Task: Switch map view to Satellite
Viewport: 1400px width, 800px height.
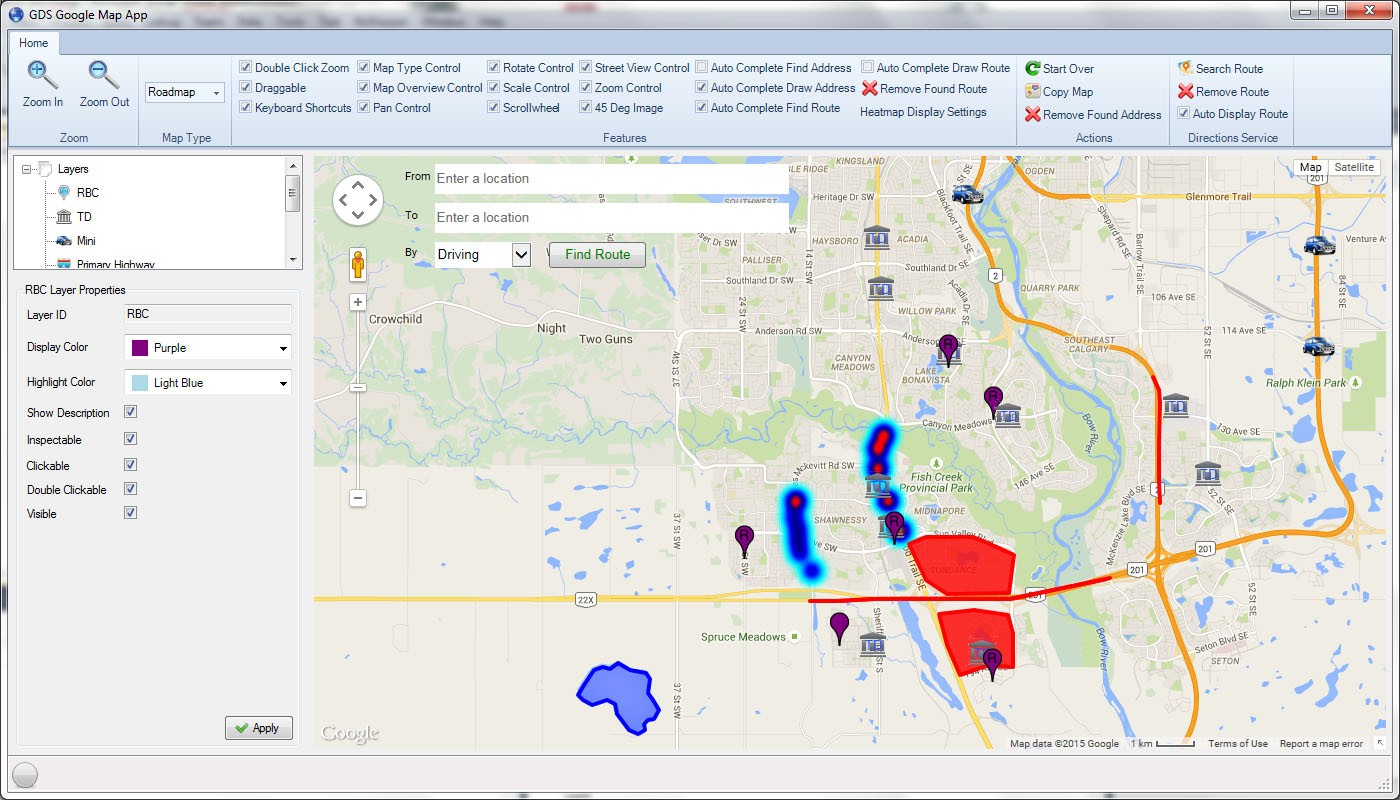Action: coord(1355,167)
